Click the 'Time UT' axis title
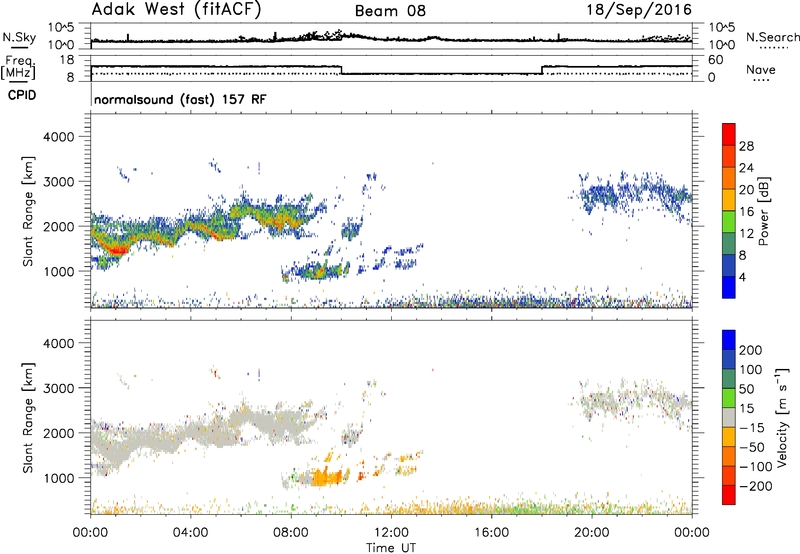 tap(391, 548)
